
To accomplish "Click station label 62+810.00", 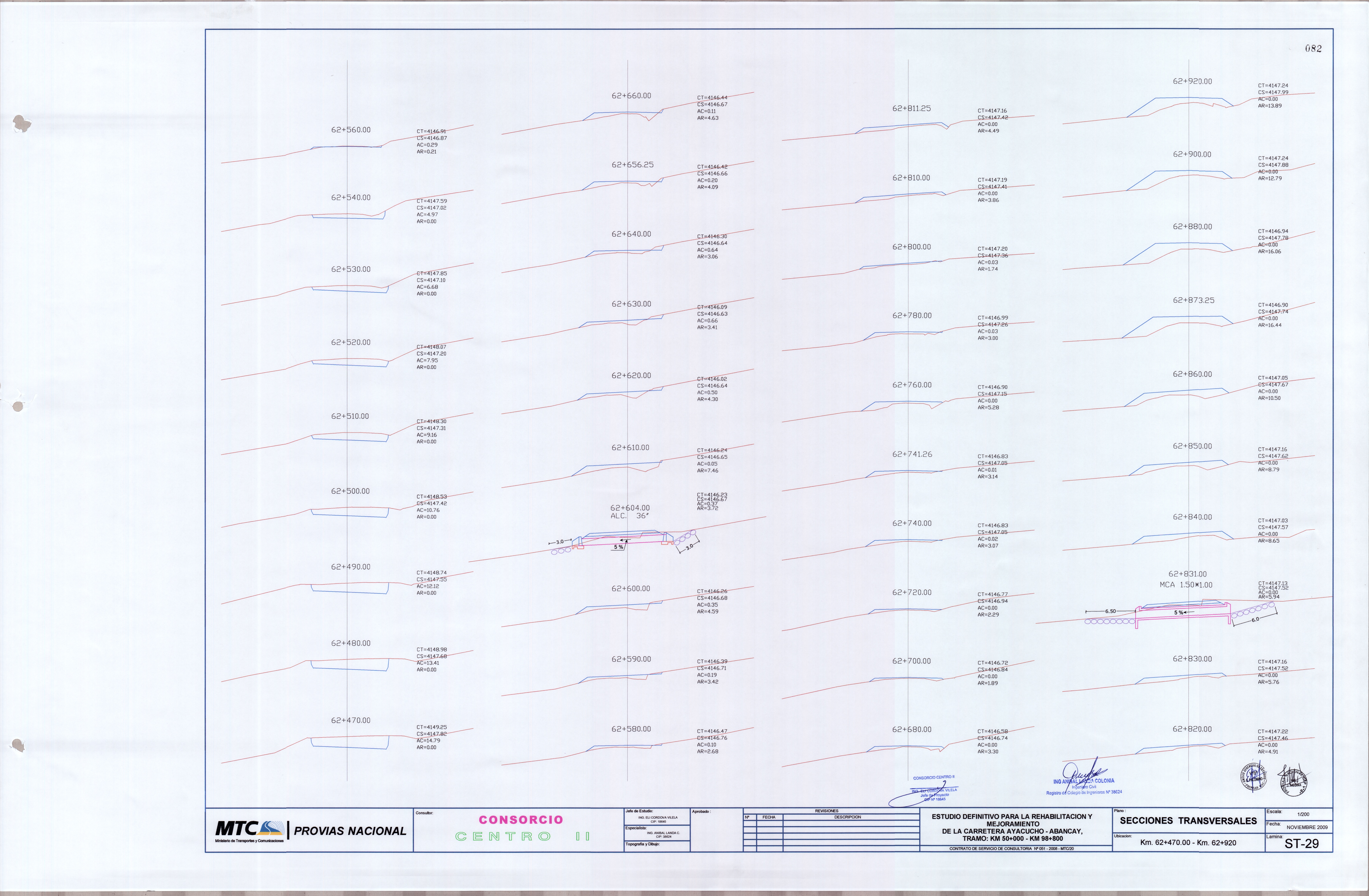I will pos(911,178).
